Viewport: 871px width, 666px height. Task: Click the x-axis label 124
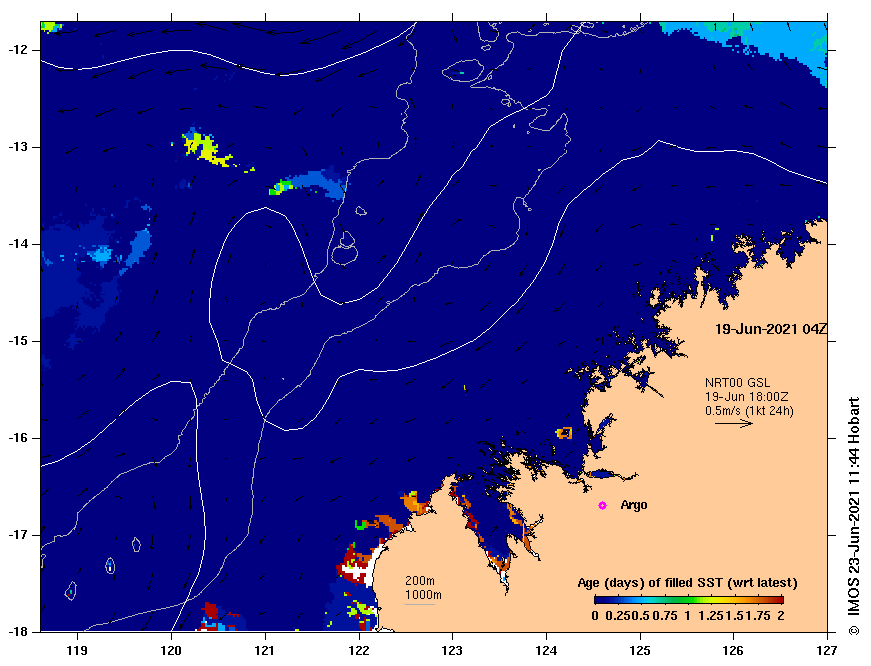click(x=546, y=650)
